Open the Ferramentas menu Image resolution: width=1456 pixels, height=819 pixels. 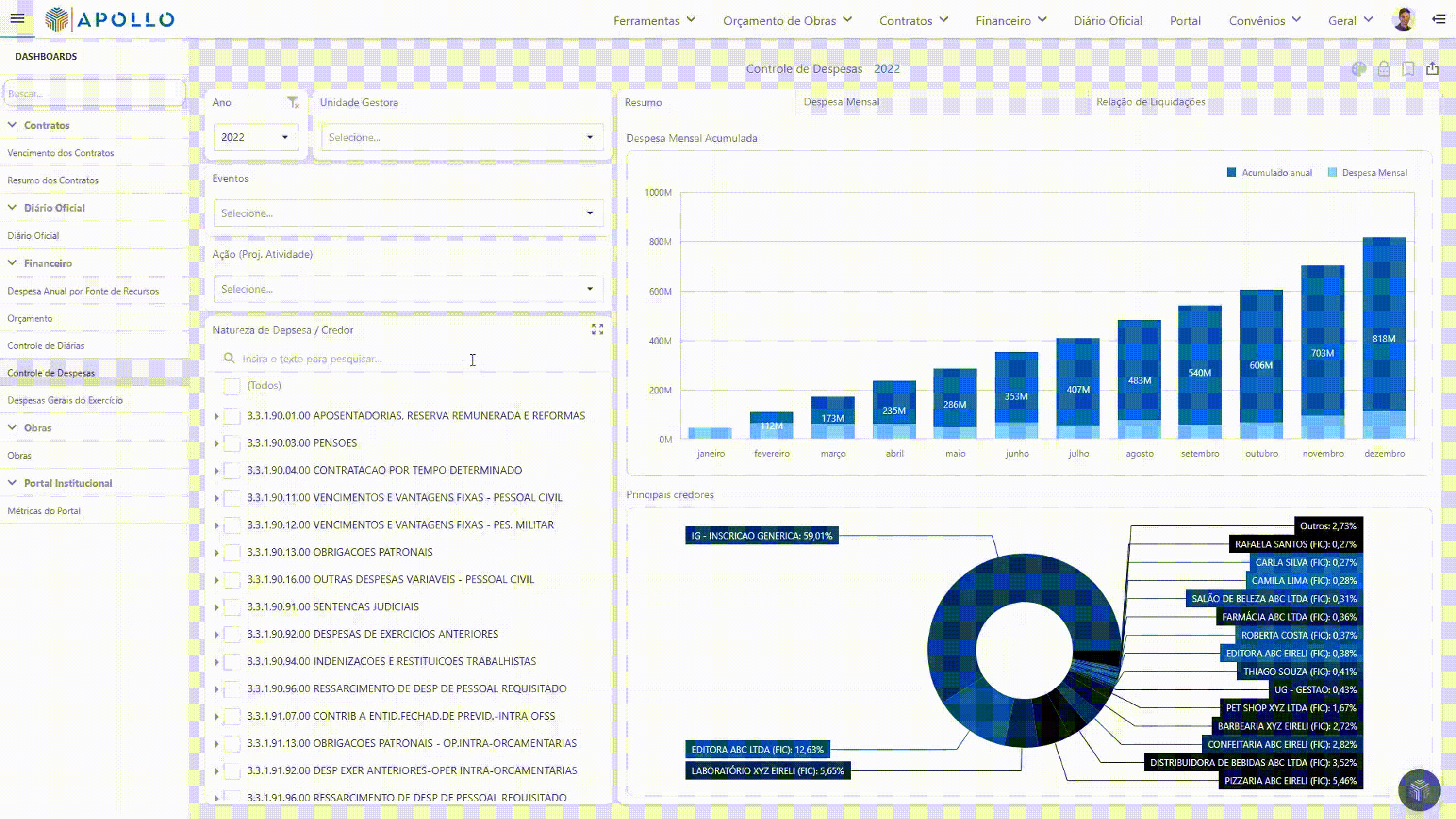[x=655, y=20]
